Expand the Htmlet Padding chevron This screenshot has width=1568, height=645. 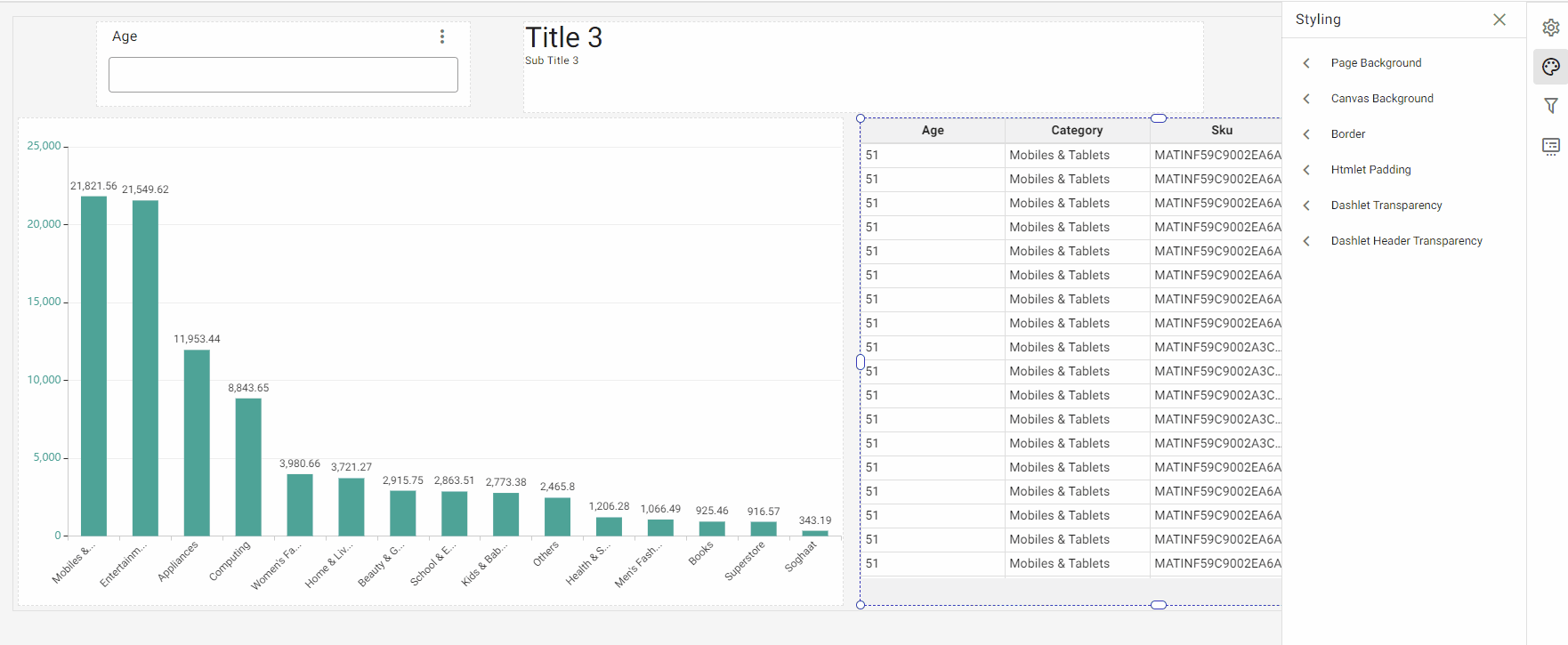click(x=1306, y=170)
